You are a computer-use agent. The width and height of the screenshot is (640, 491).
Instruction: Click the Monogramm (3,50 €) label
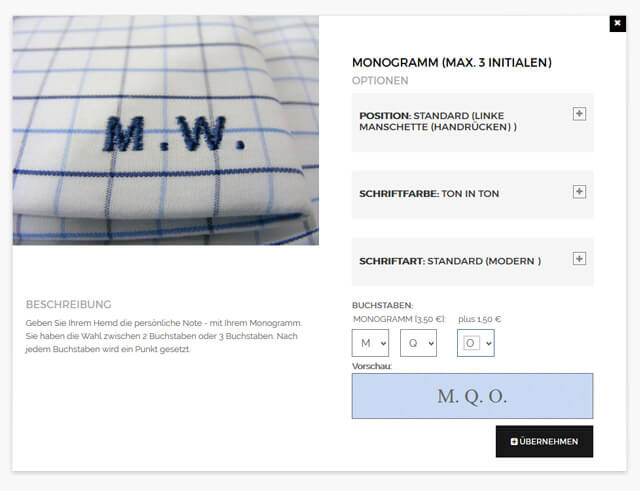399,319
